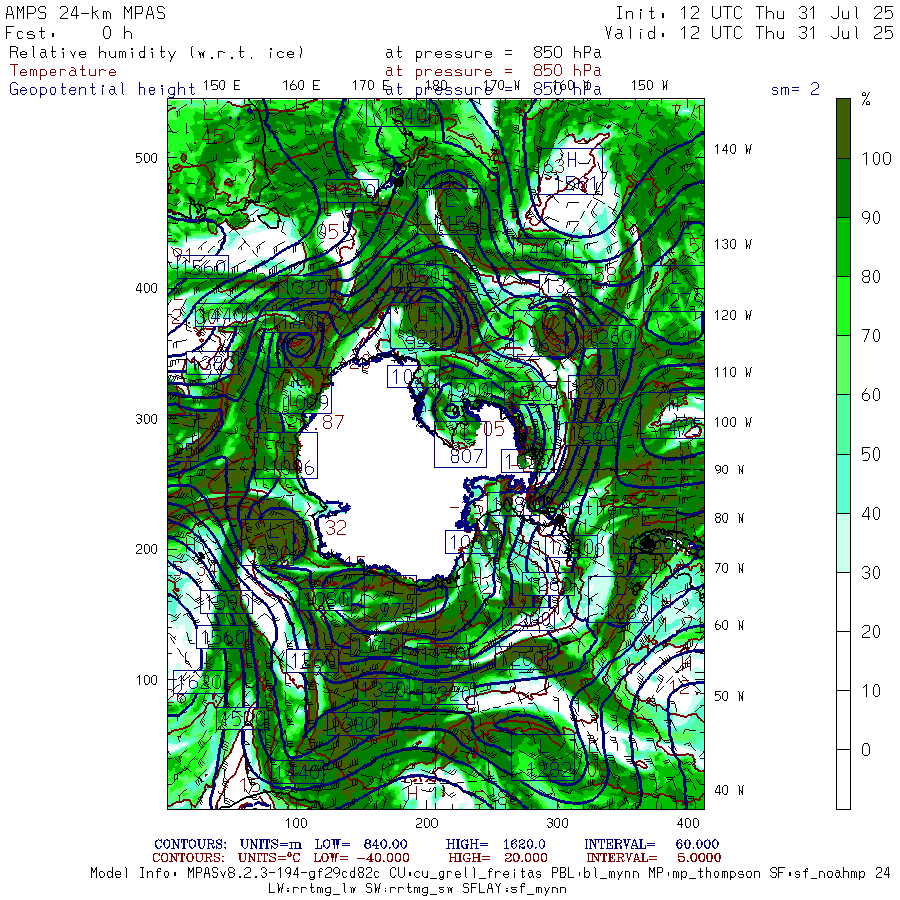Click the '%' unit above the colorbar

point(866,99)
